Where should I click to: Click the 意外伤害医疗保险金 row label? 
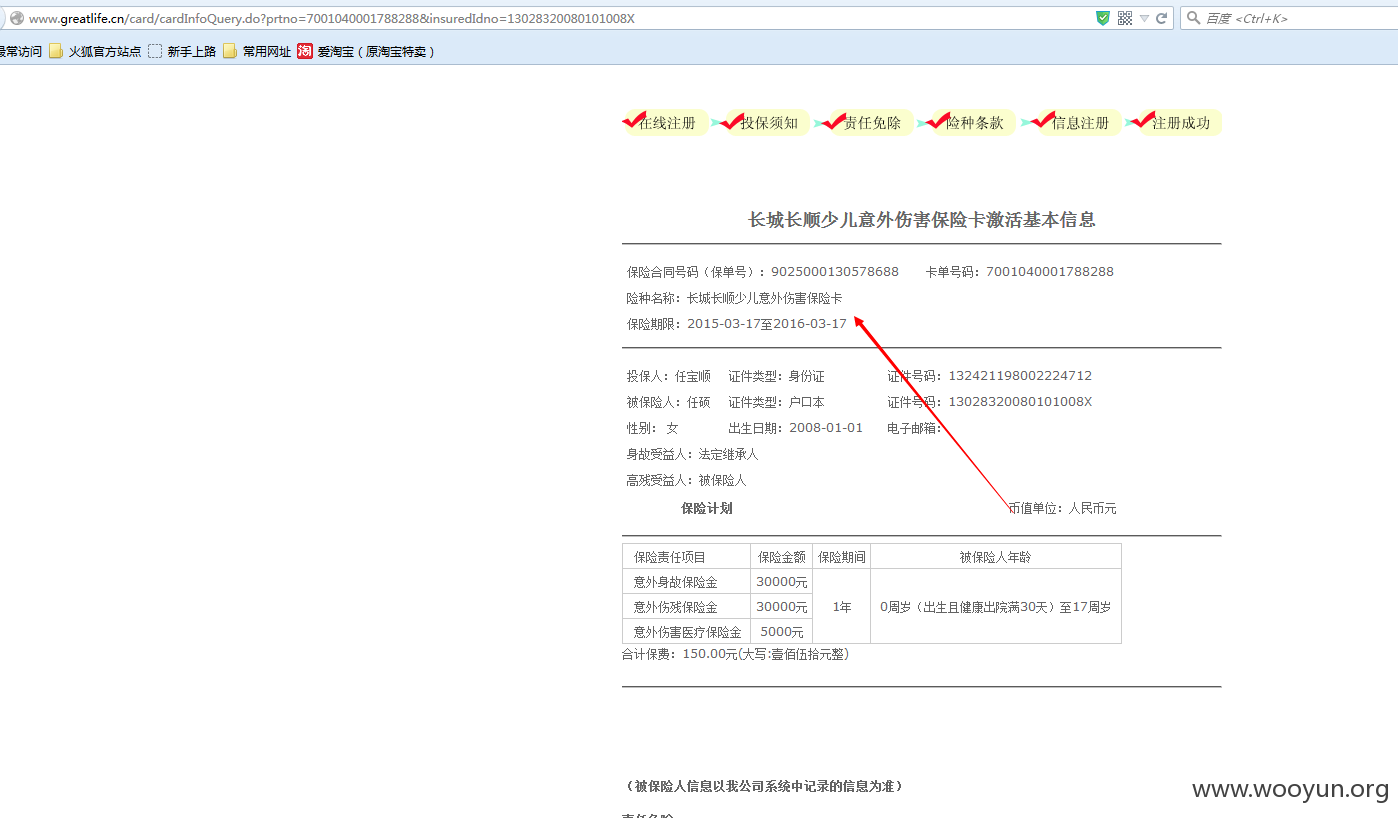point(688,632)
